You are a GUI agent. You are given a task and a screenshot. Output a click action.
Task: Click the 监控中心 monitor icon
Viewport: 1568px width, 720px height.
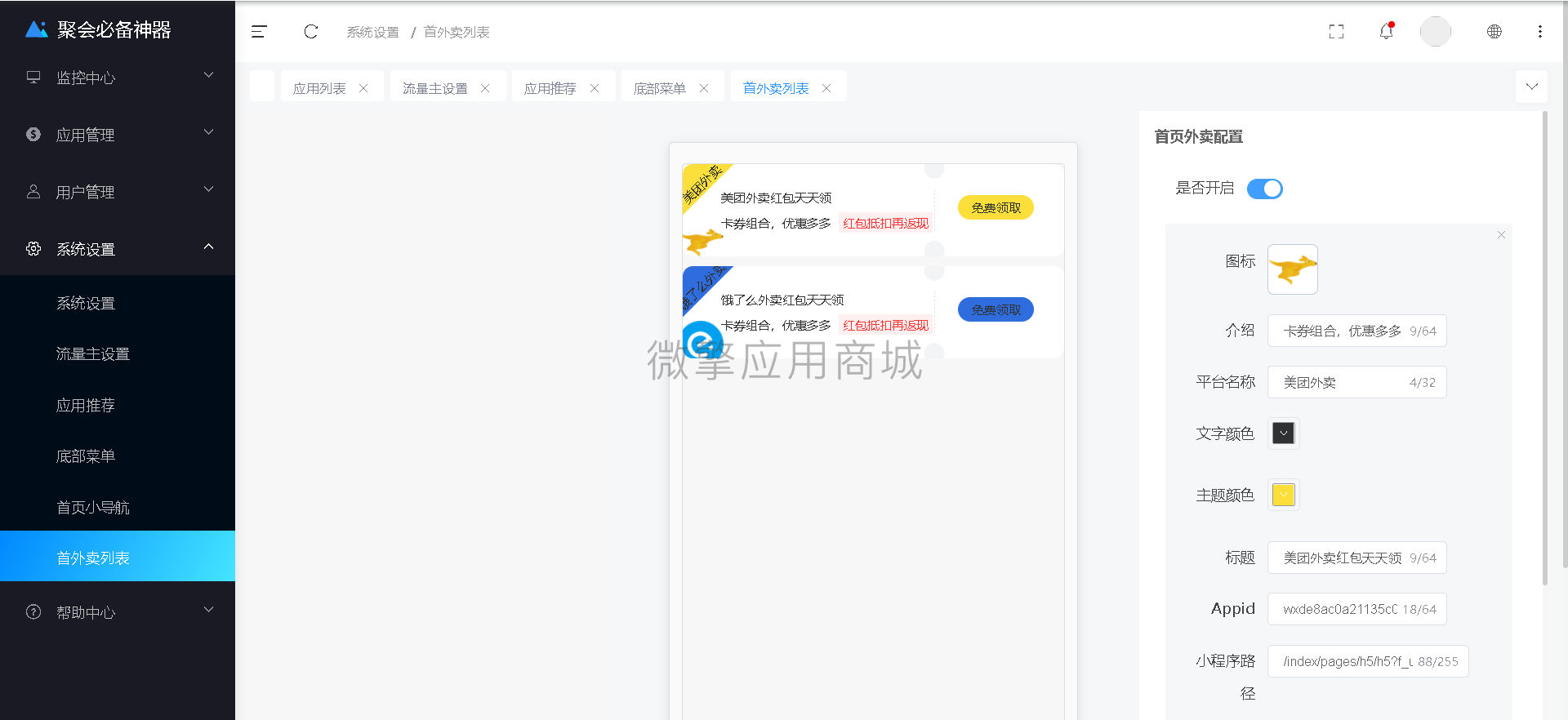coord(33,78)
